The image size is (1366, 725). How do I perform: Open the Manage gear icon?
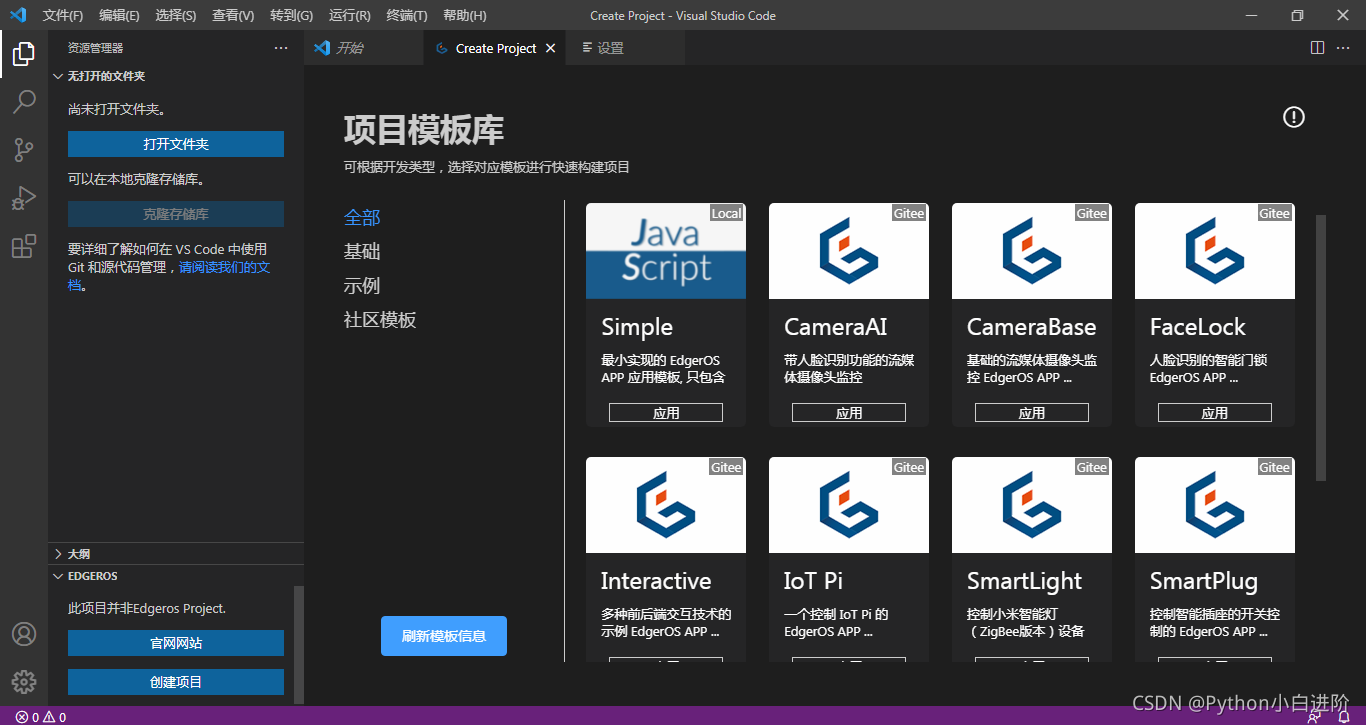[24, 682]
